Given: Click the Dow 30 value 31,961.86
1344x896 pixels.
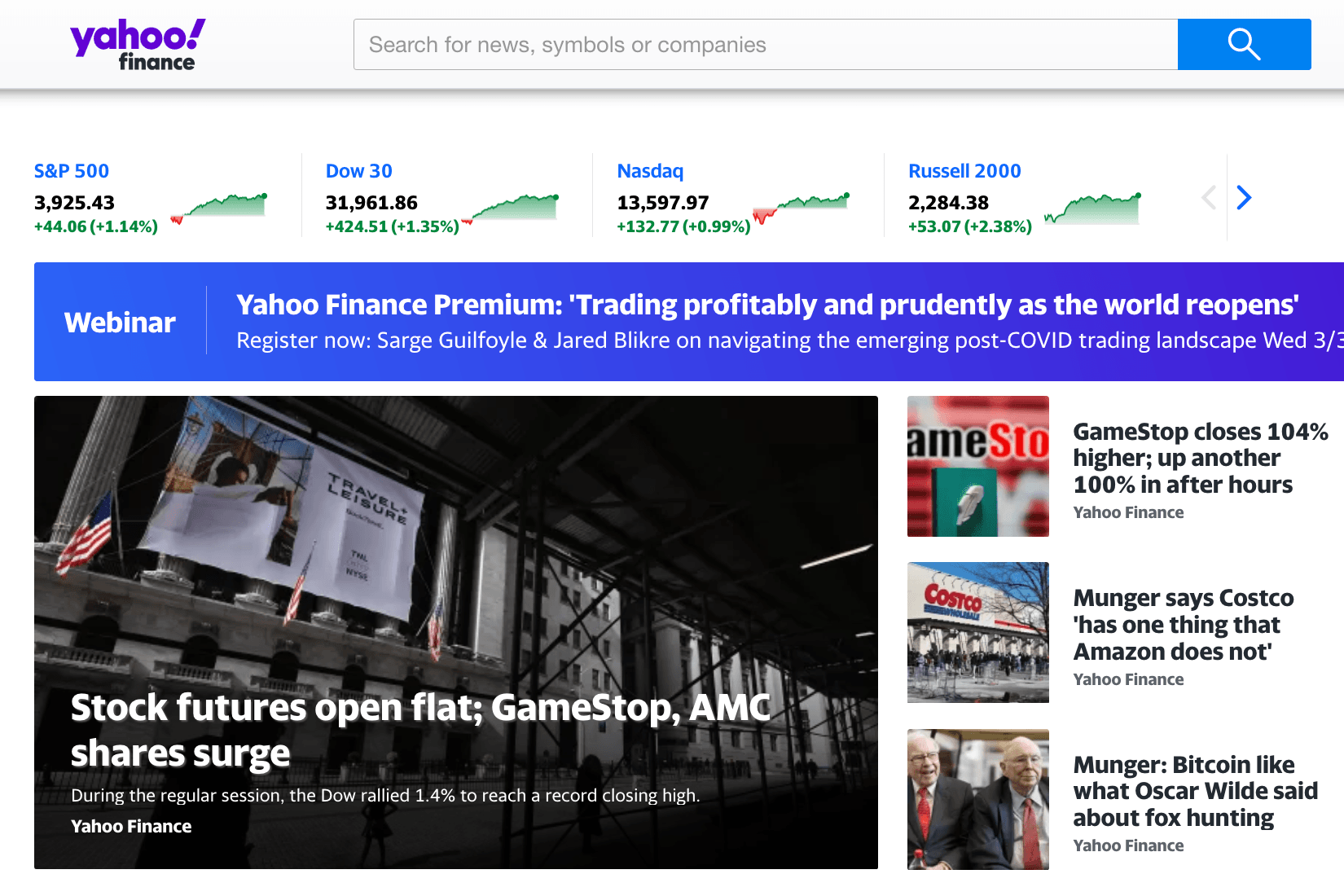Looking at the screenshot, I should 371,203.
